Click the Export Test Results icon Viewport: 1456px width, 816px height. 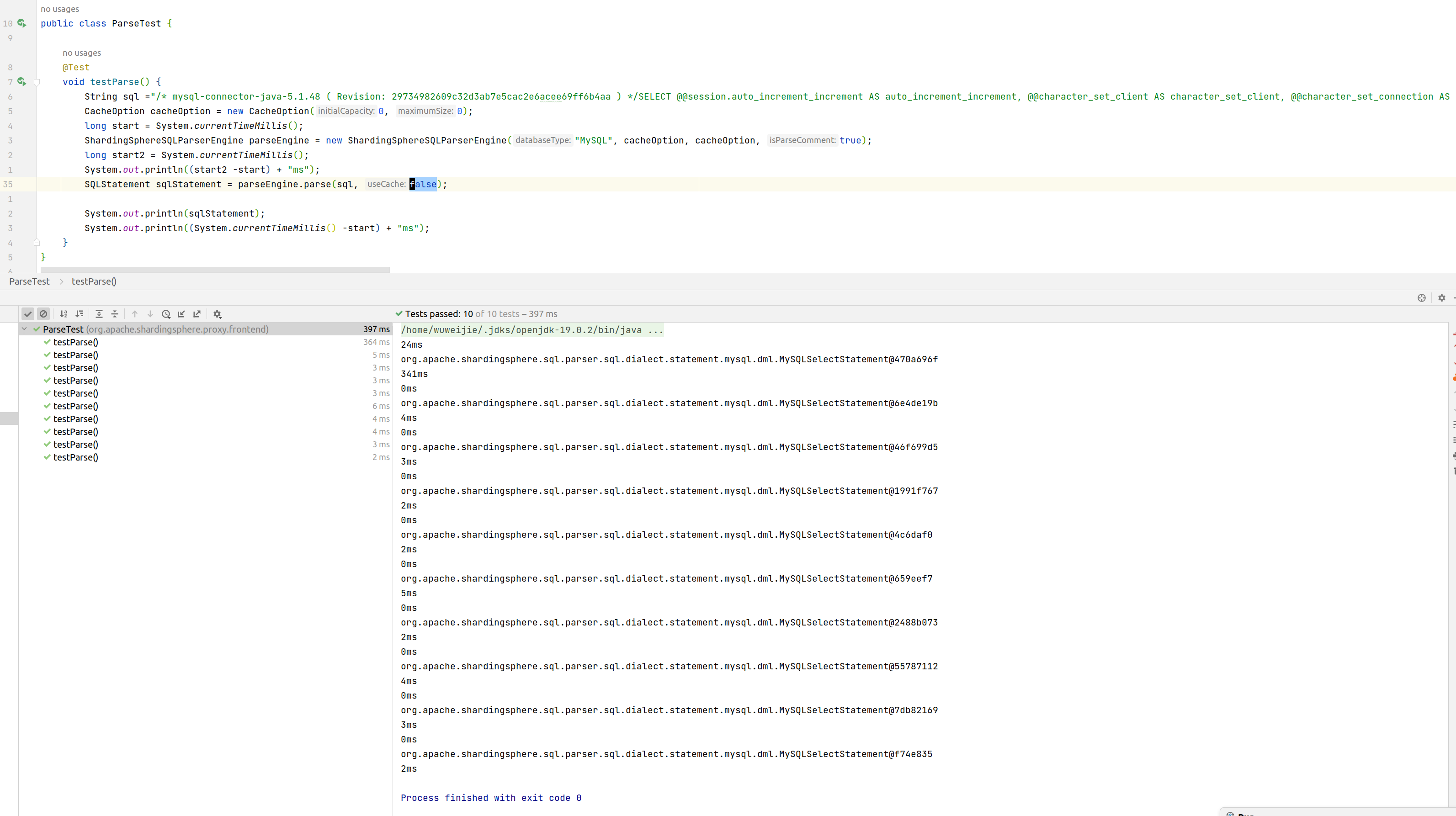197,314
